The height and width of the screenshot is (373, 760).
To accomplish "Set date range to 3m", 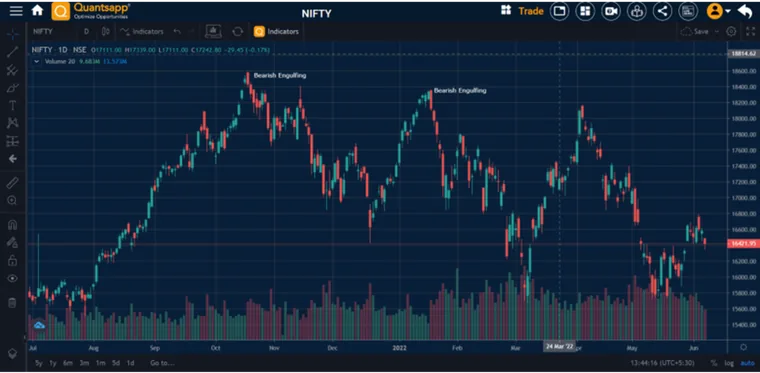I will 84,363.
